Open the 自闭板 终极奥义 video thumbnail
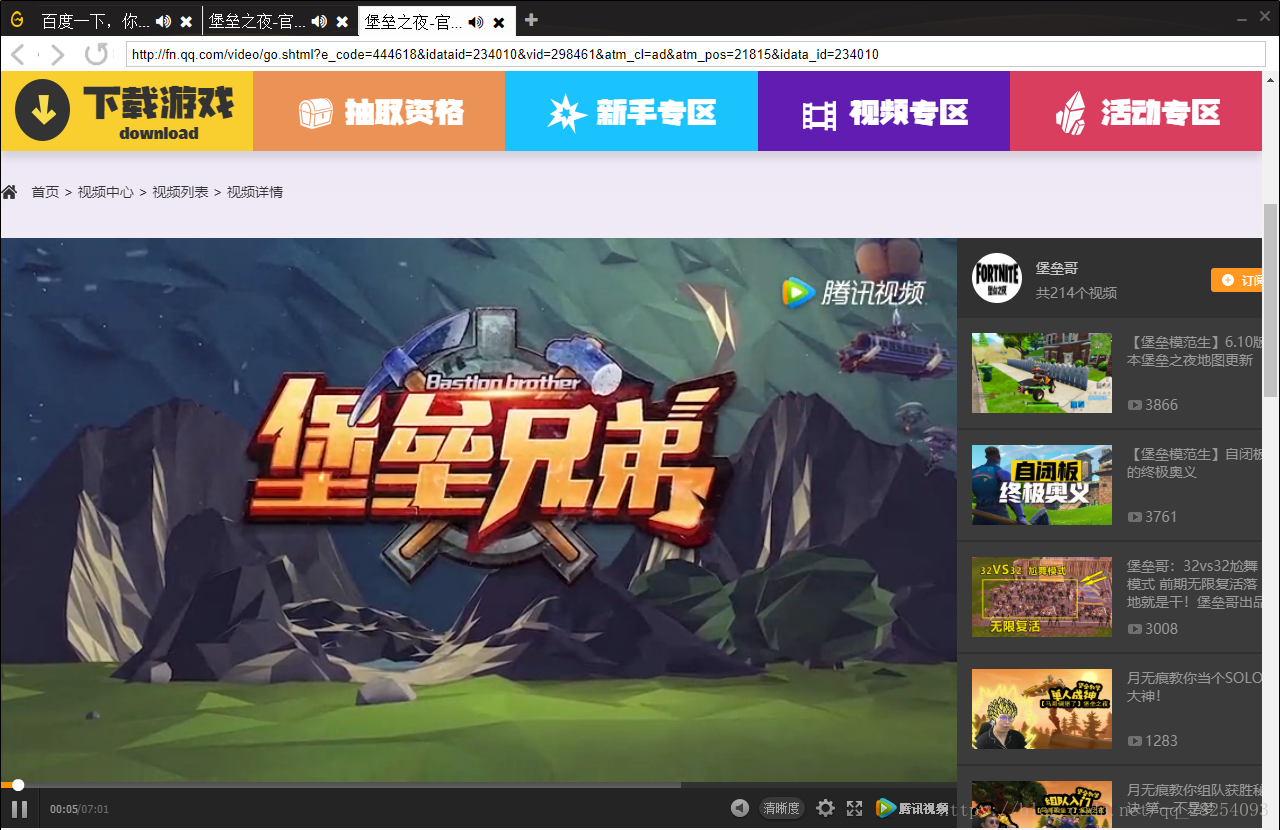1280x830 pixels. [1042, 485]
